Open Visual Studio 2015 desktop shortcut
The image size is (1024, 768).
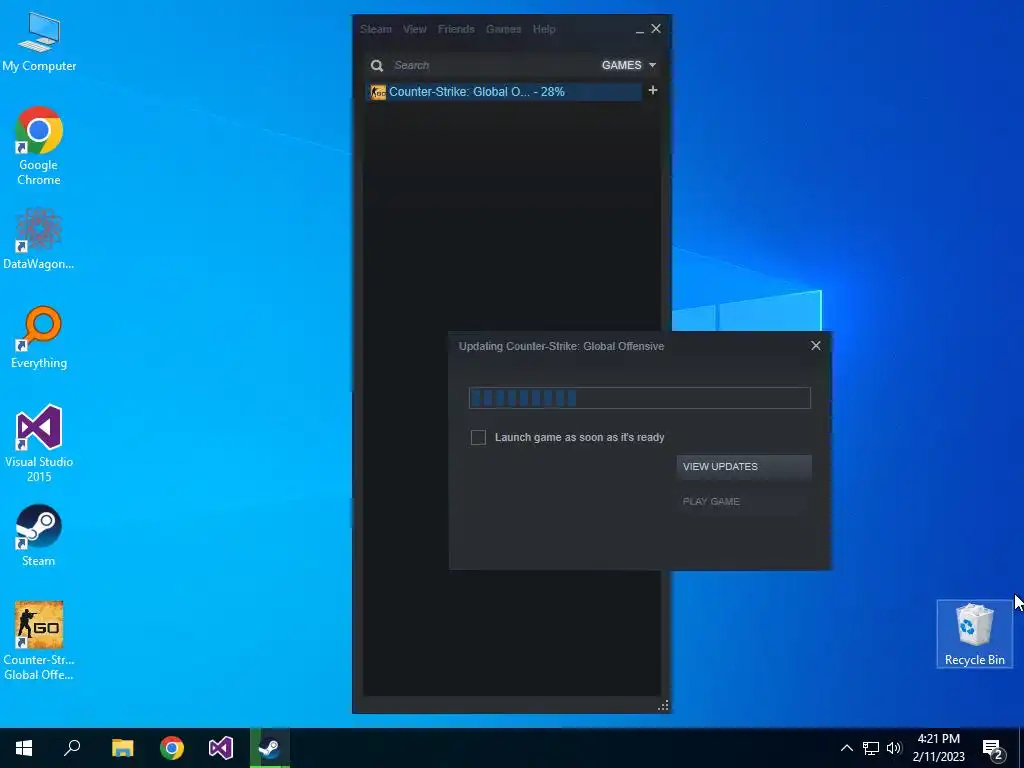[x=39, y=443]
